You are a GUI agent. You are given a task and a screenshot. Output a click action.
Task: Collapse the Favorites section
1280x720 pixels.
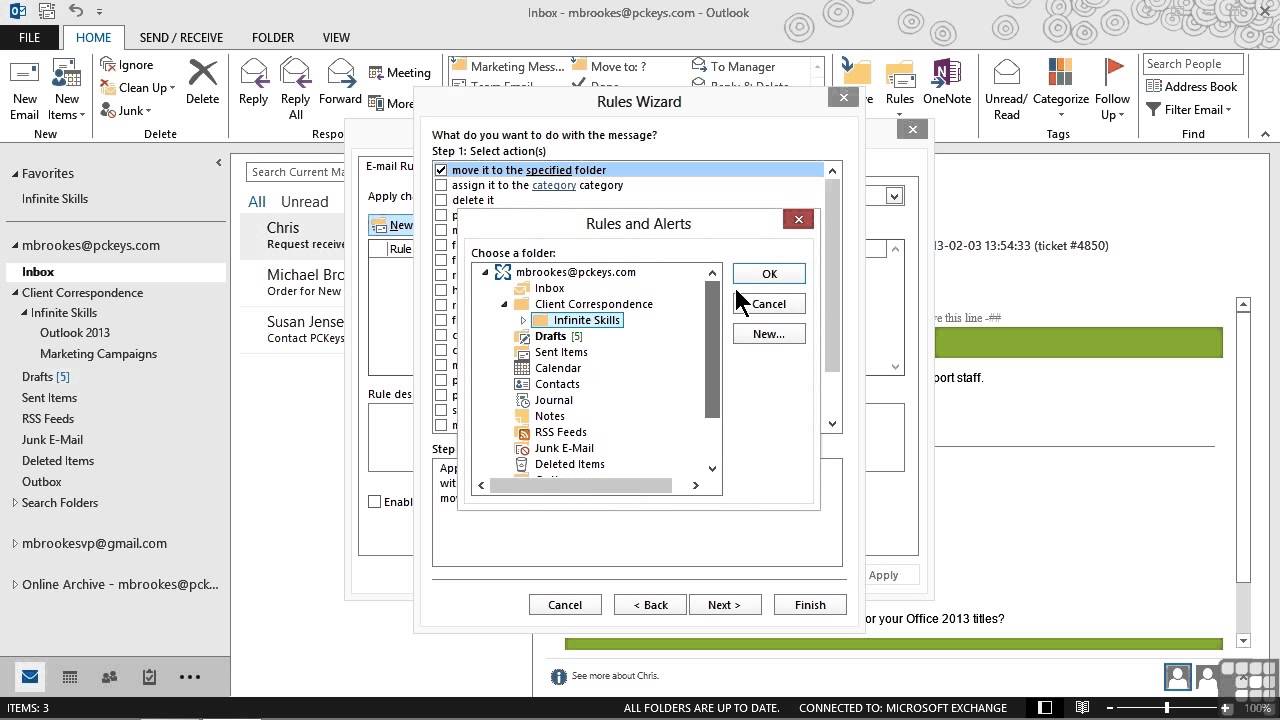click(x=15, y=174)
